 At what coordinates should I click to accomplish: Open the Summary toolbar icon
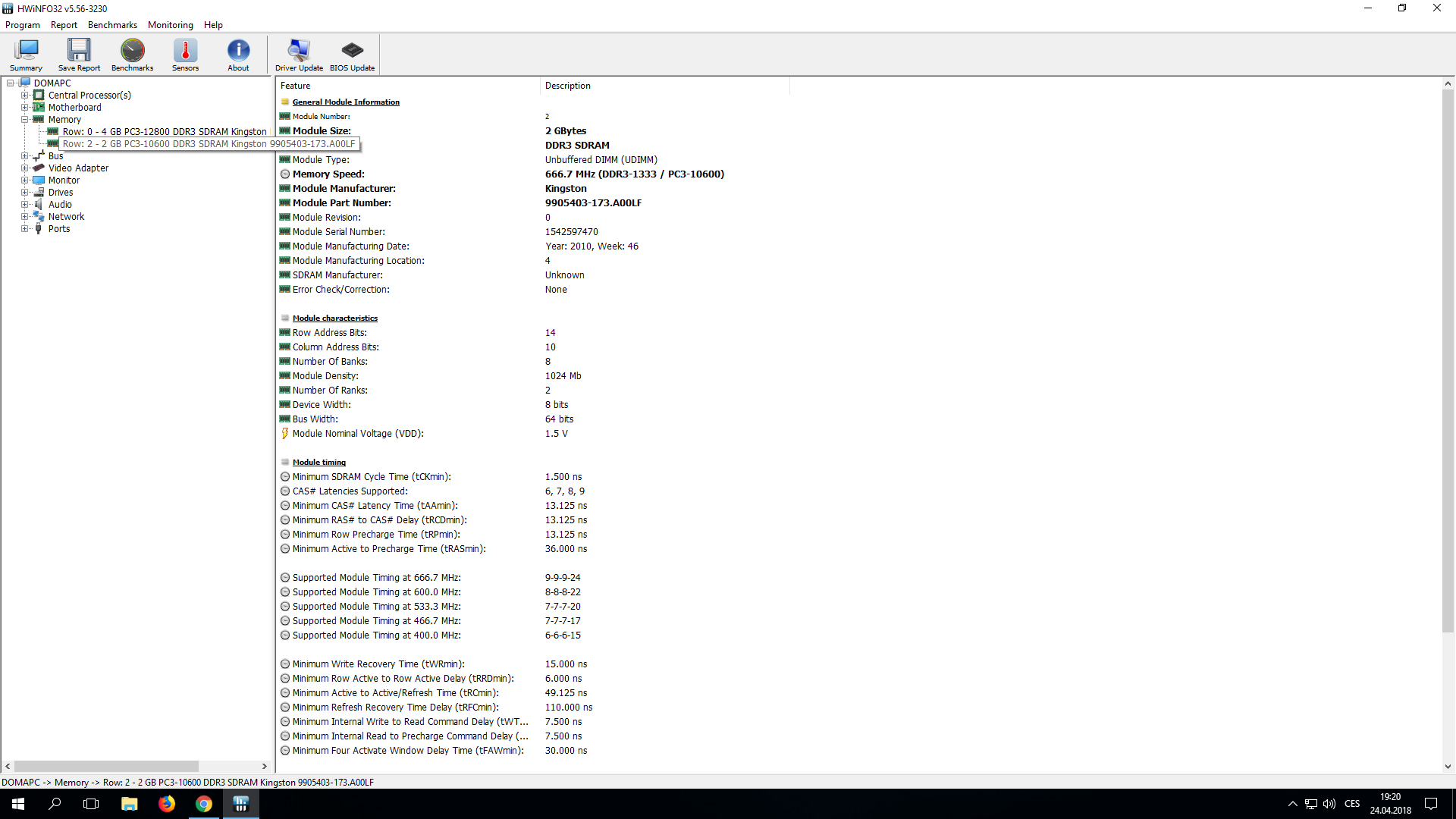point(26,55)
